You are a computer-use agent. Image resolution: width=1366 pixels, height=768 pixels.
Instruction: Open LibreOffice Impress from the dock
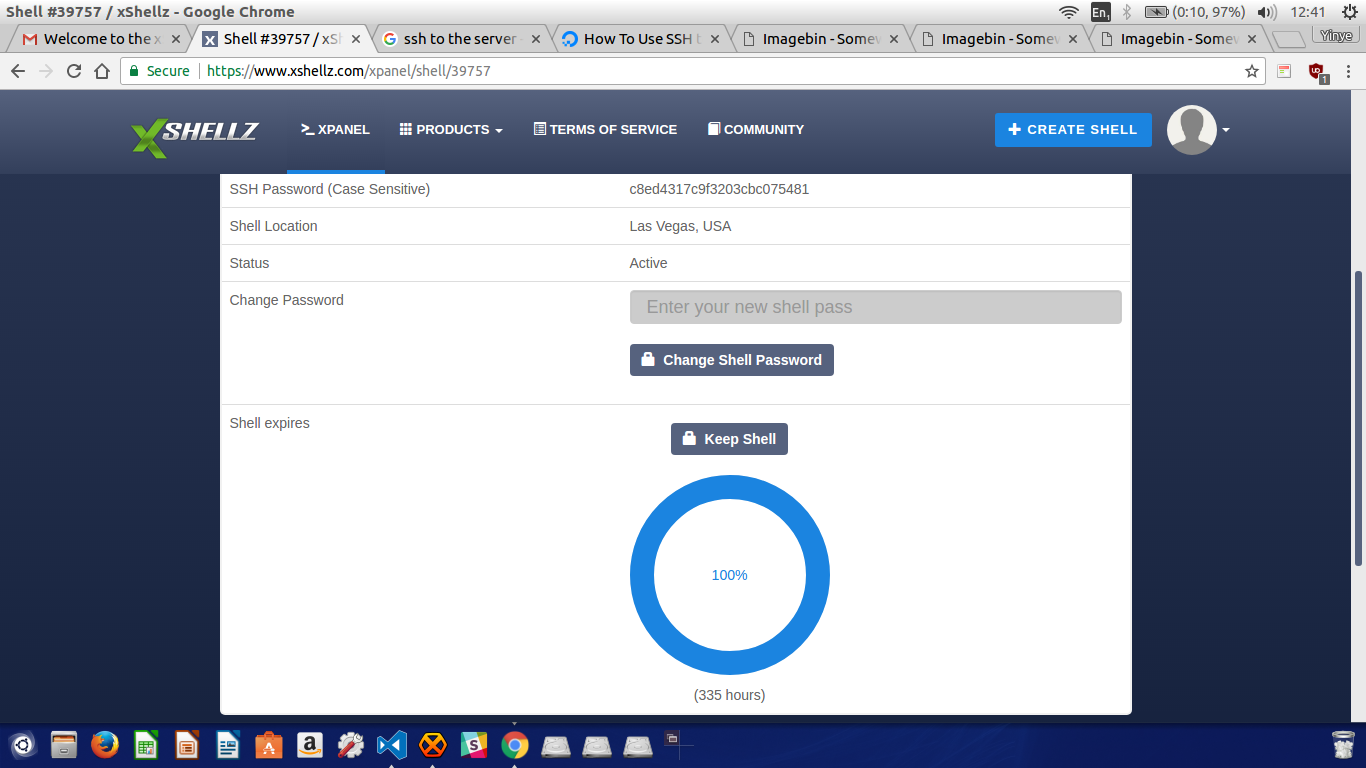[187, 745]
